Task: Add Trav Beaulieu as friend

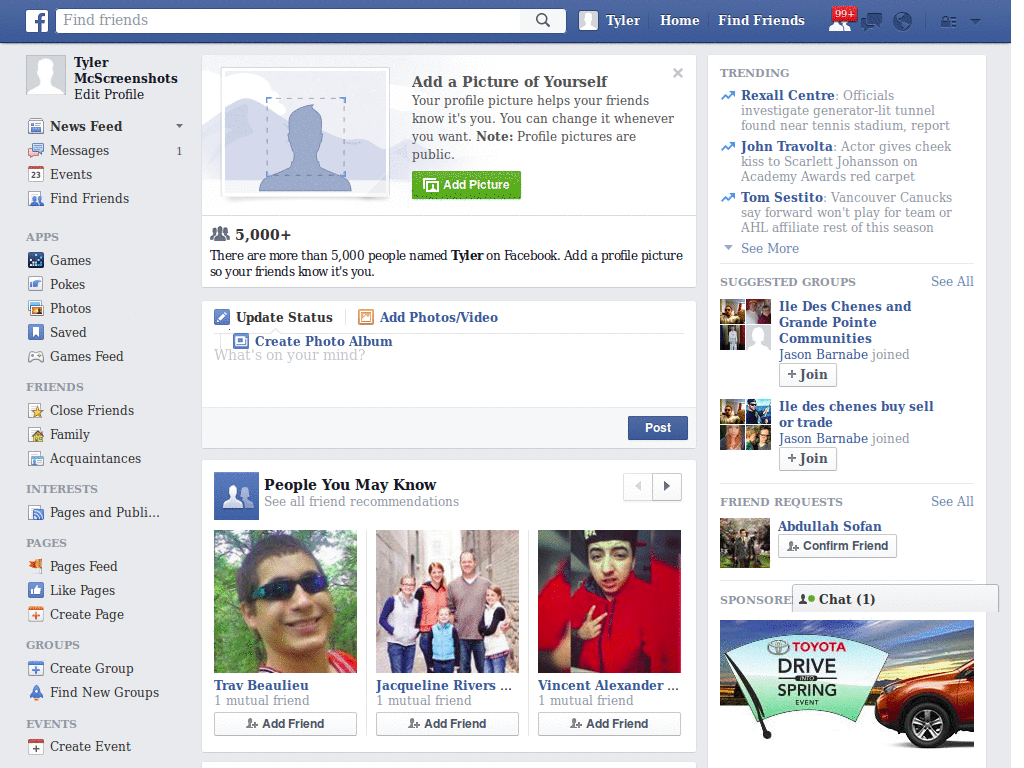Action: pos(285,724)
